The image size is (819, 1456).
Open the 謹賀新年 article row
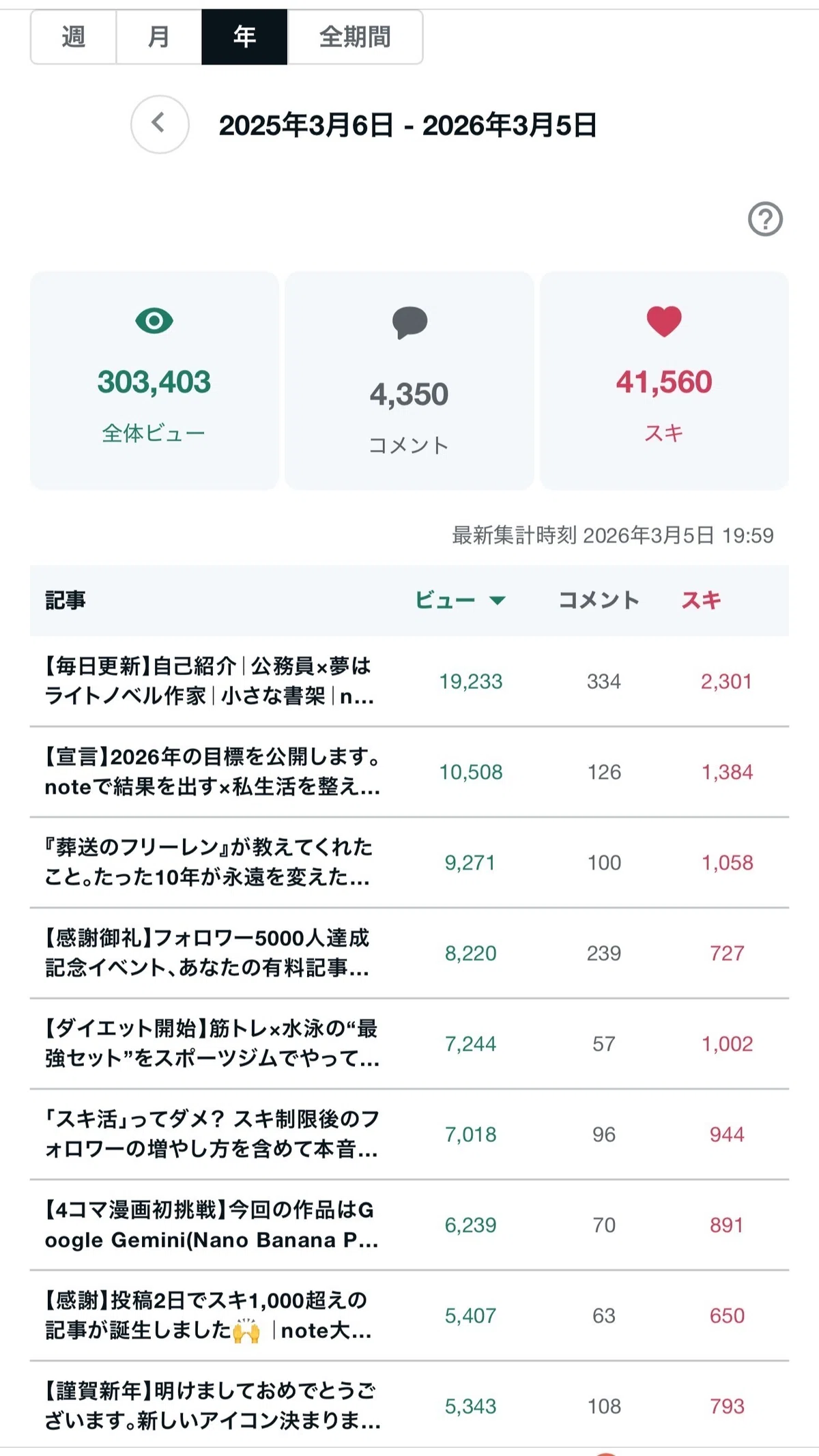tap(409, 1406)
